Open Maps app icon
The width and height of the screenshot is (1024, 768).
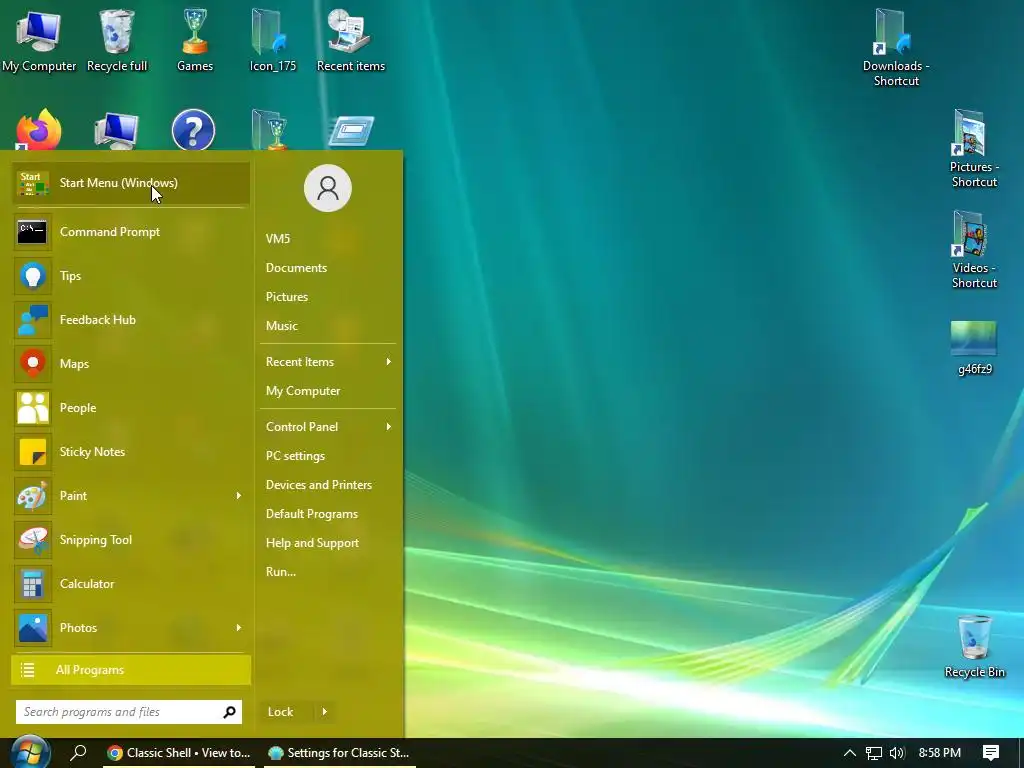point(33,364)
